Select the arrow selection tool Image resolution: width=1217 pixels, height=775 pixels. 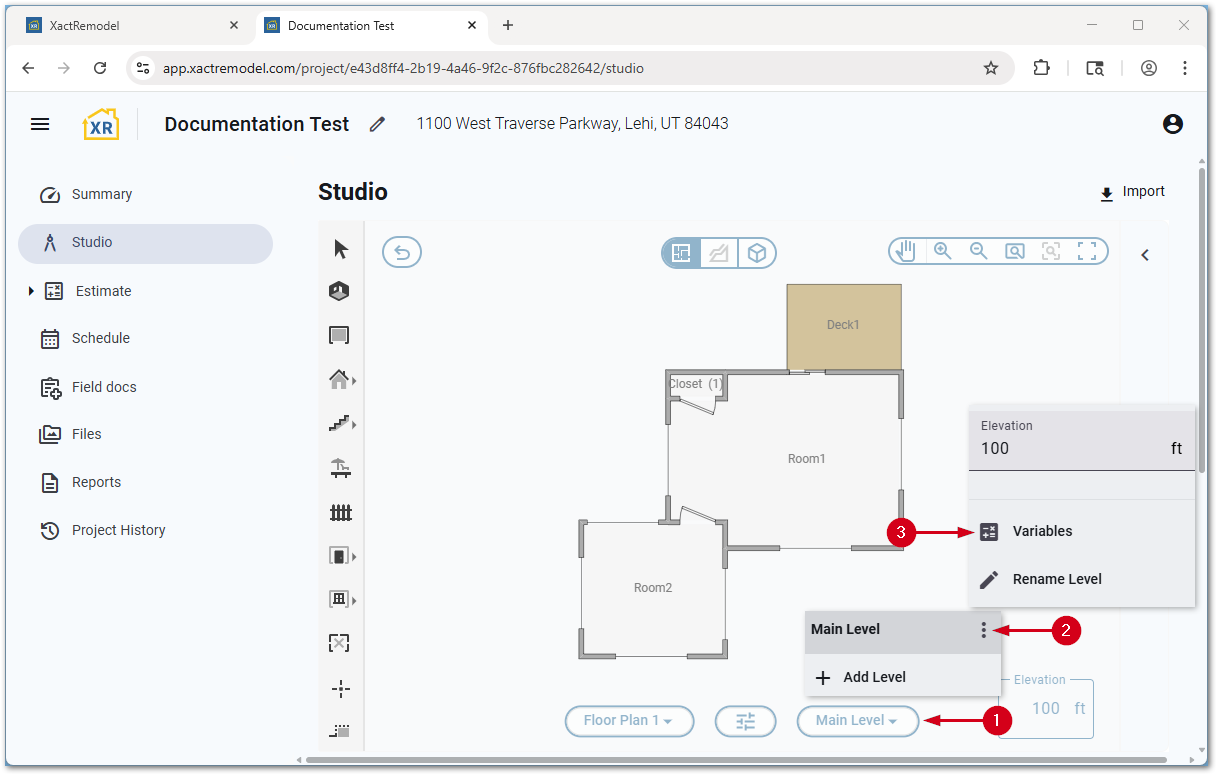point(340,249)
